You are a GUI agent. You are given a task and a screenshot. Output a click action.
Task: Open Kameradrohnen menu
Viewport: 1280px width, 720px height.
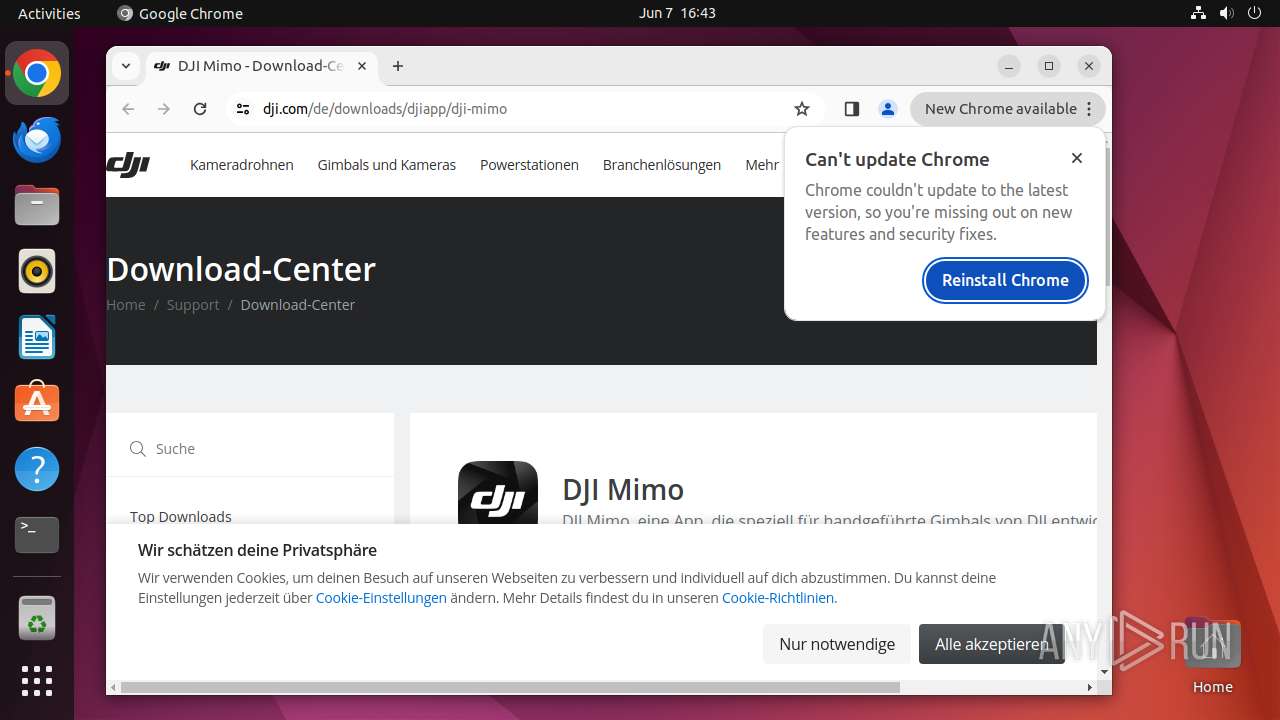pyautogui.click(x=242, y=165)
